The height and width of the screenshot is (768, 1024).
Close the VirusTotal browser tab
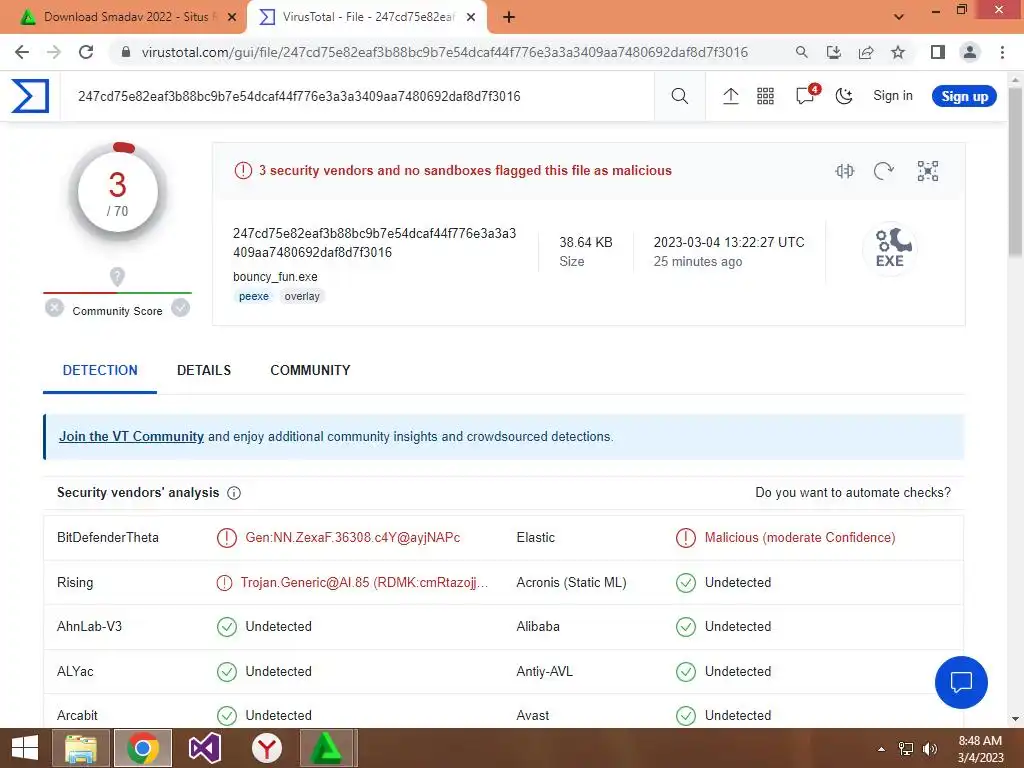471,17
